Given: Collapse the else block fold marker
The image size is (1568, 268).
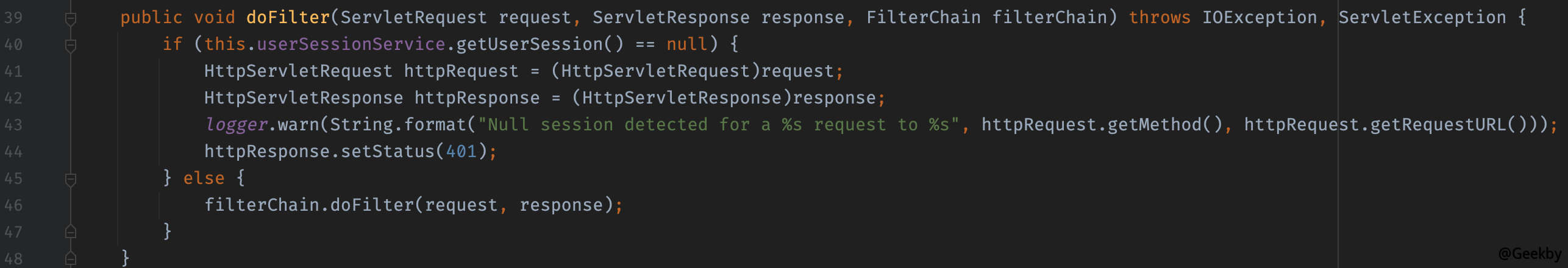Looking at the screenshot, I should pyautogui.click(x=71, y=179).
